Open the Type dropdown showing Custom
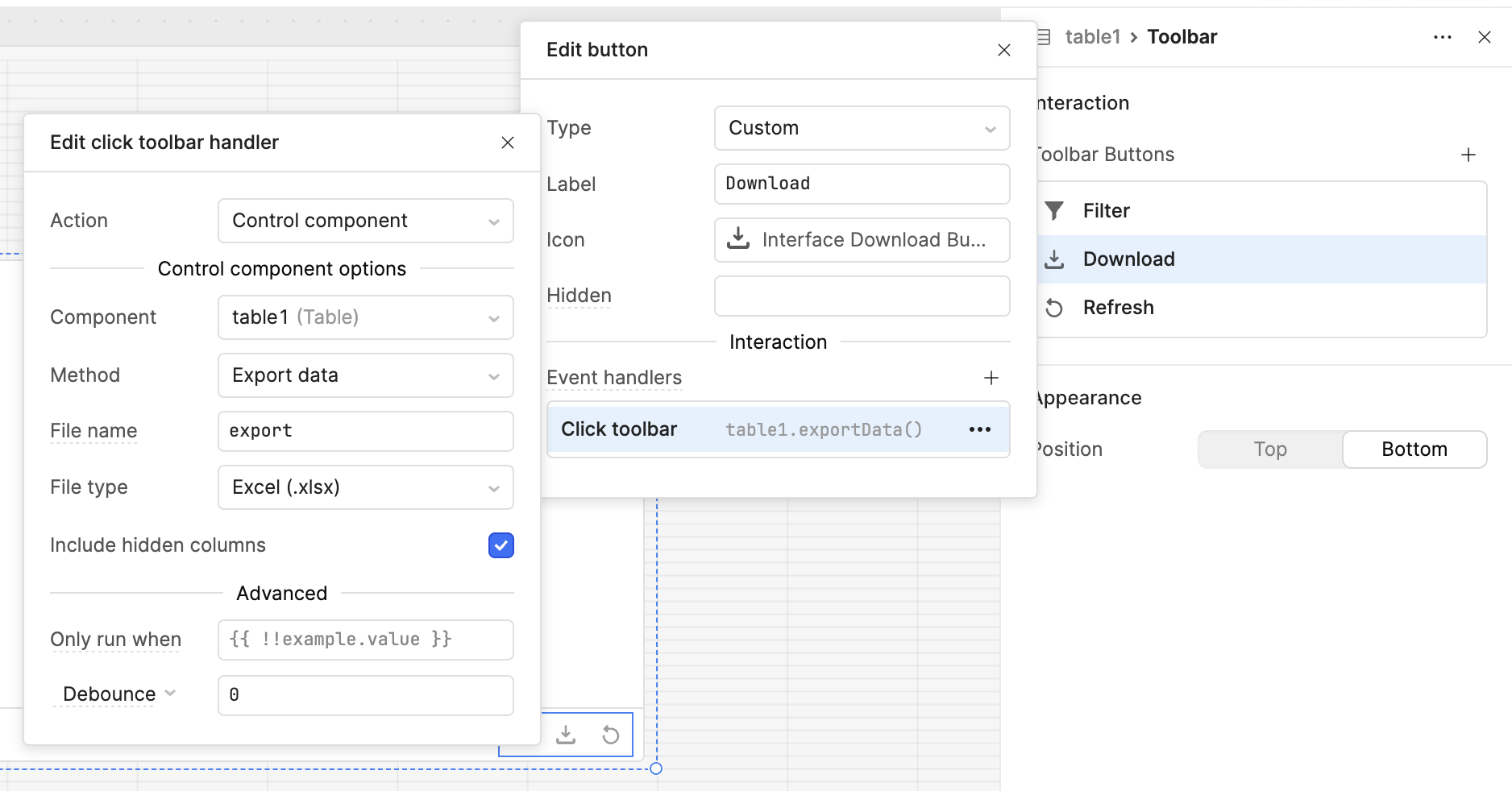 click(x=862, y=127)
